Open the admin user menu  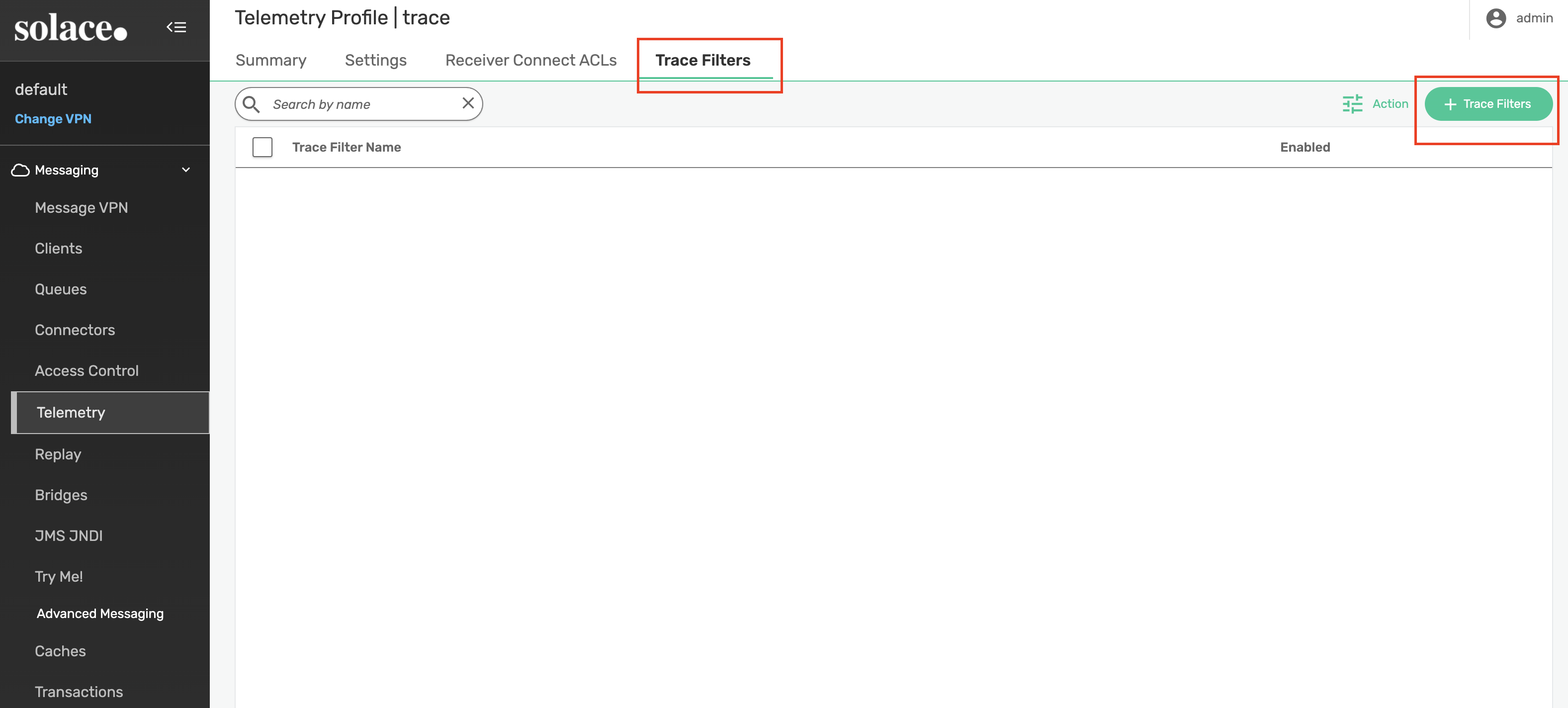point(1534,18)
